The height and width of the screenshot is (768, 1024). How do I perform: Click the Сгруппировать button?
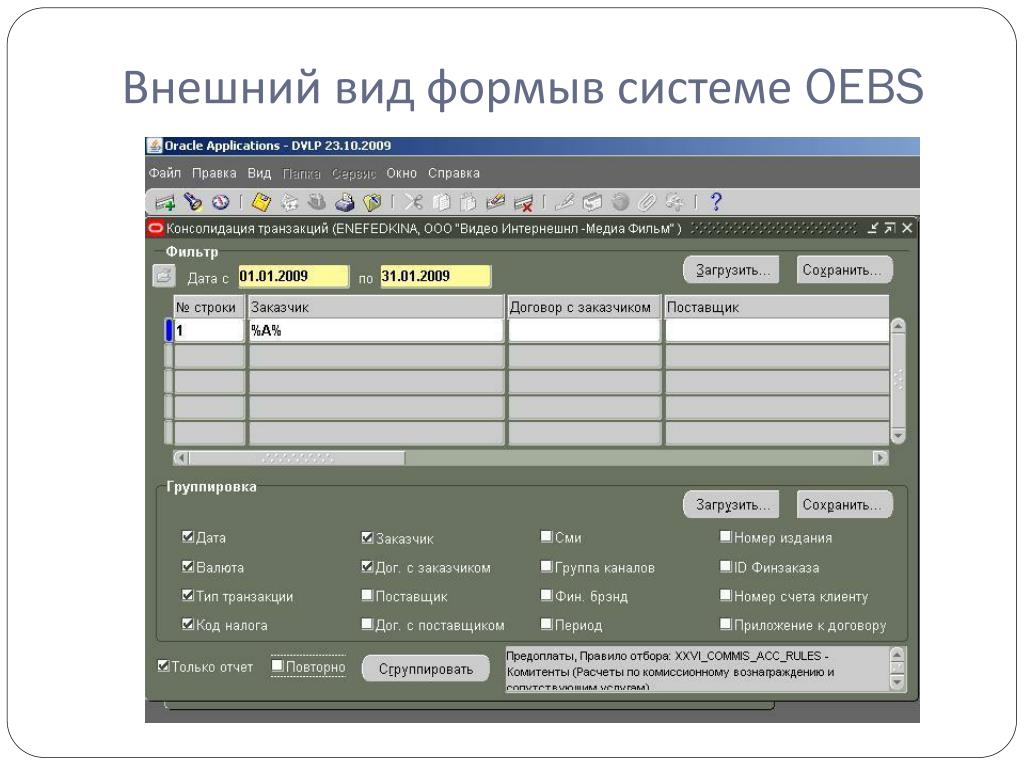tap(426, 669)
